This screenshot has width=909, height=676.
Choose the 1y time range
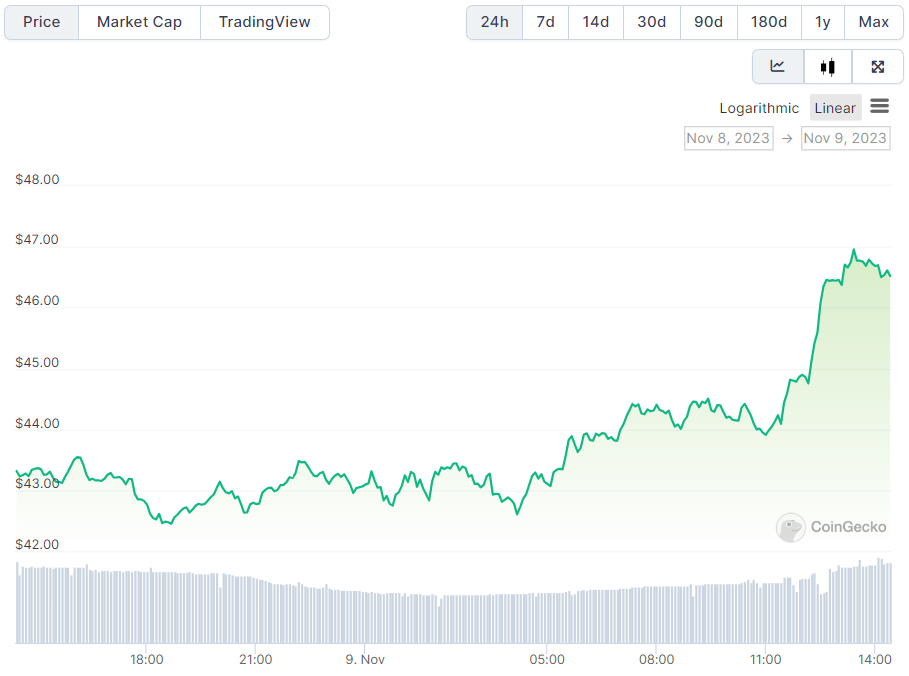pos(822,22)
